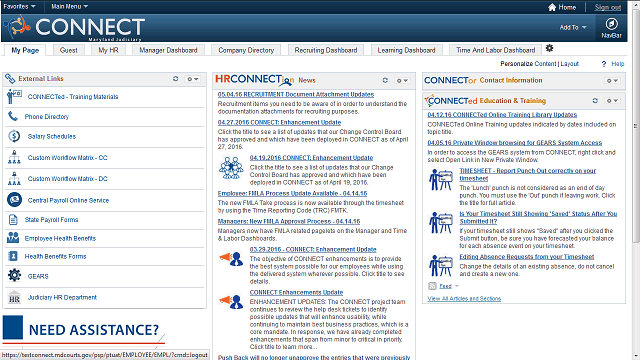
Task: Click the State Payroll Forms document icon
Action: click(13, 220)
